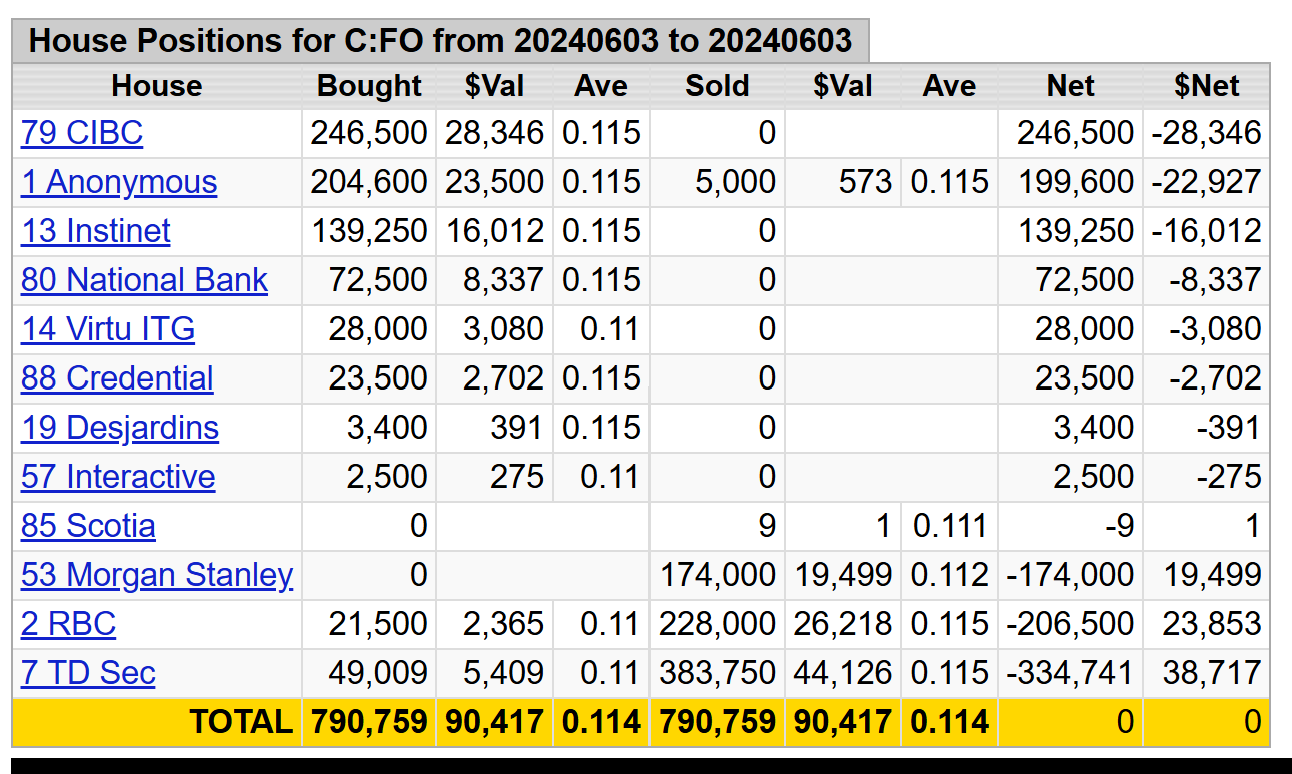Select RBC sold $Val 26,218

843,624
